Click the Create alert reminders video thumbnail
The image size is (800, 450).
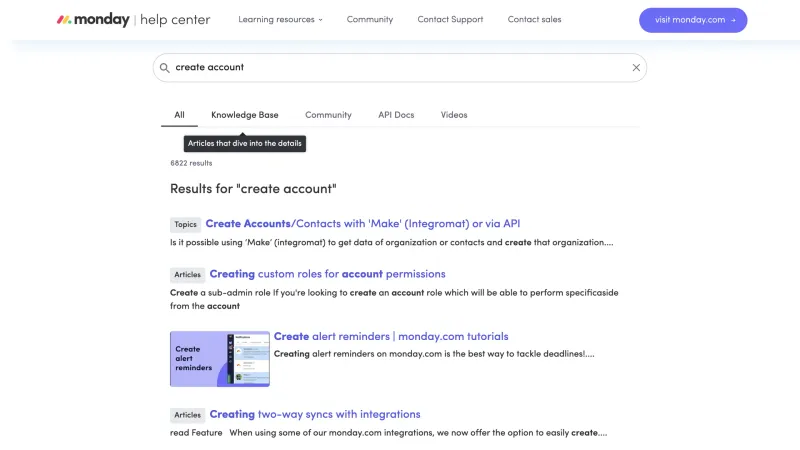click(220, 359)
